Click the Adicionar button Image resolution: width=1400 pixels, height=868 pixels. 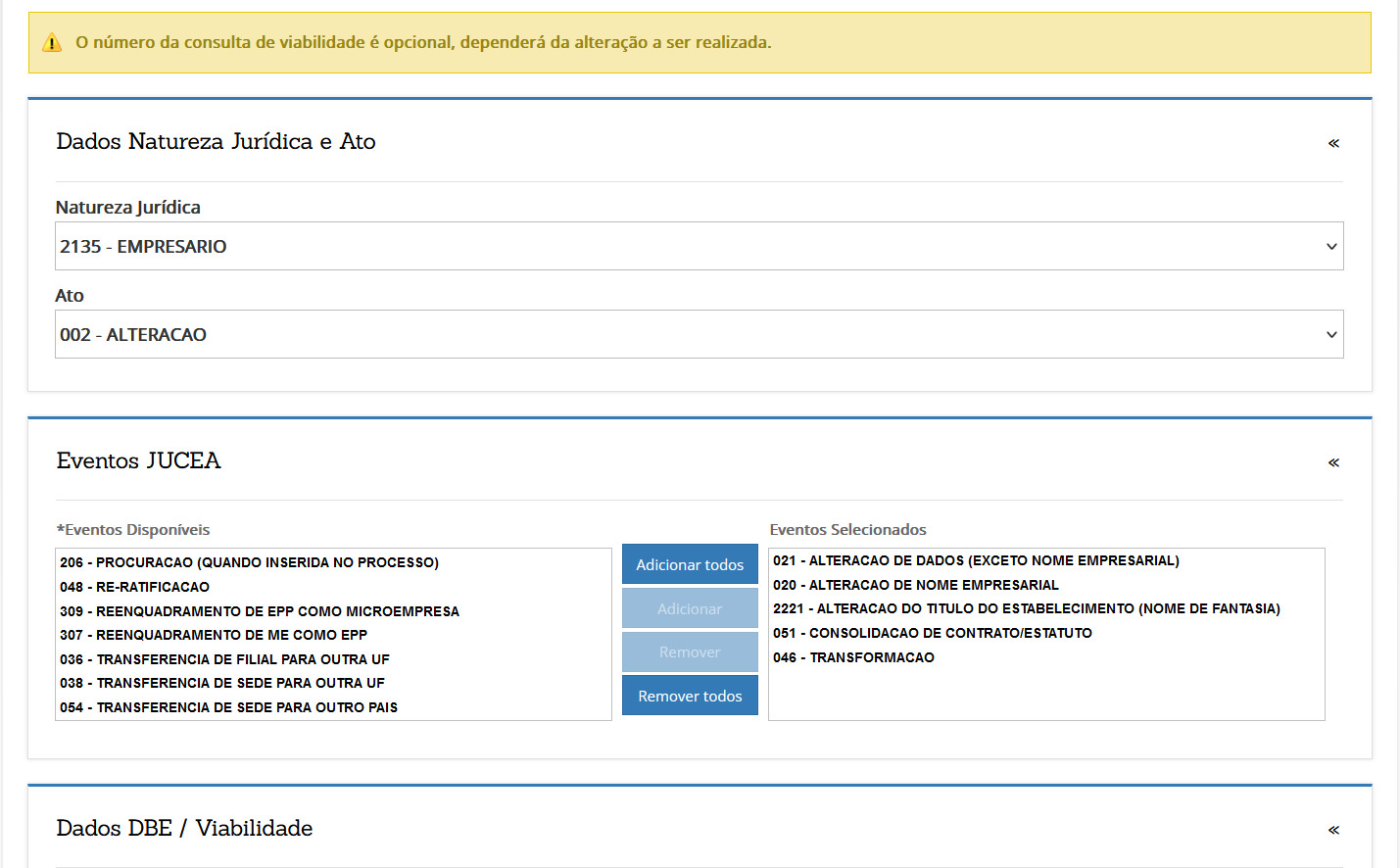690,608
